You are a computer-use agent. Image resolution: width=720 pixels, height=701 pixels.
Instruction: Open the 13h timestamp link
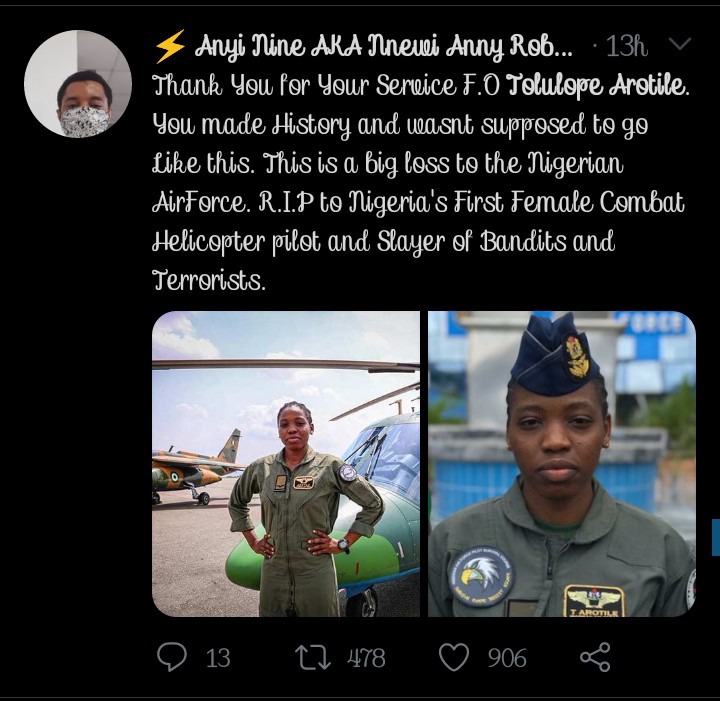click(x=626, y=46)
